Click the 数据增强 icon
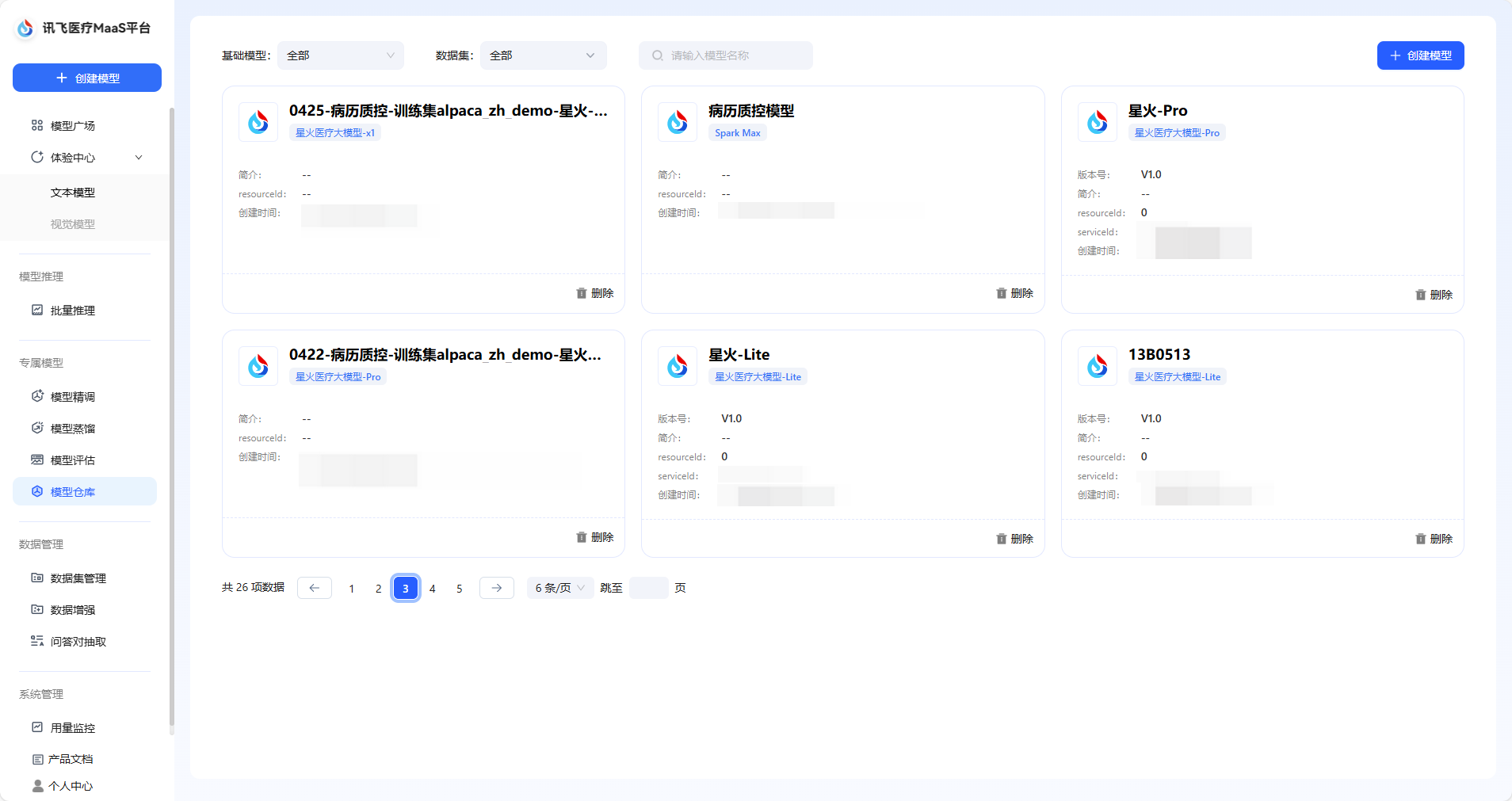Viewport: 1512px width, 801px height. click(37, 609)
